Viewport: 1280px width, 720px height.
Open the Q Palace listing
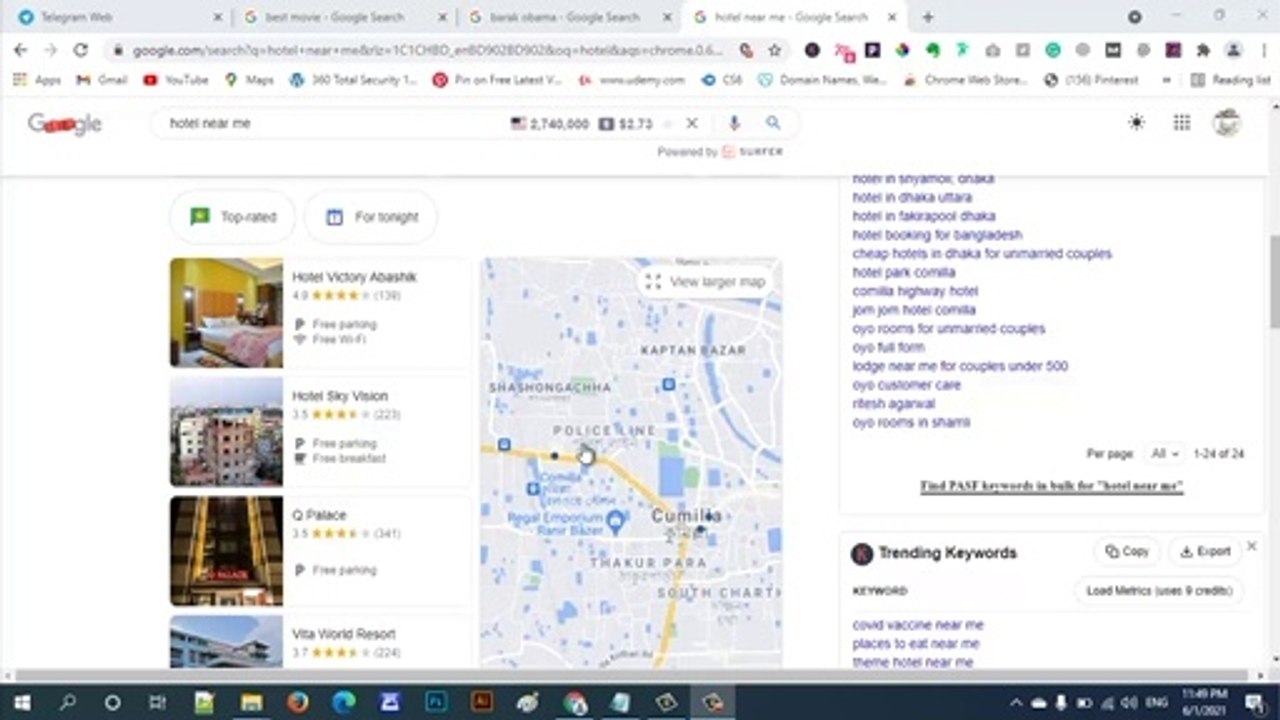pyautogui.click(x=319, y=515)
